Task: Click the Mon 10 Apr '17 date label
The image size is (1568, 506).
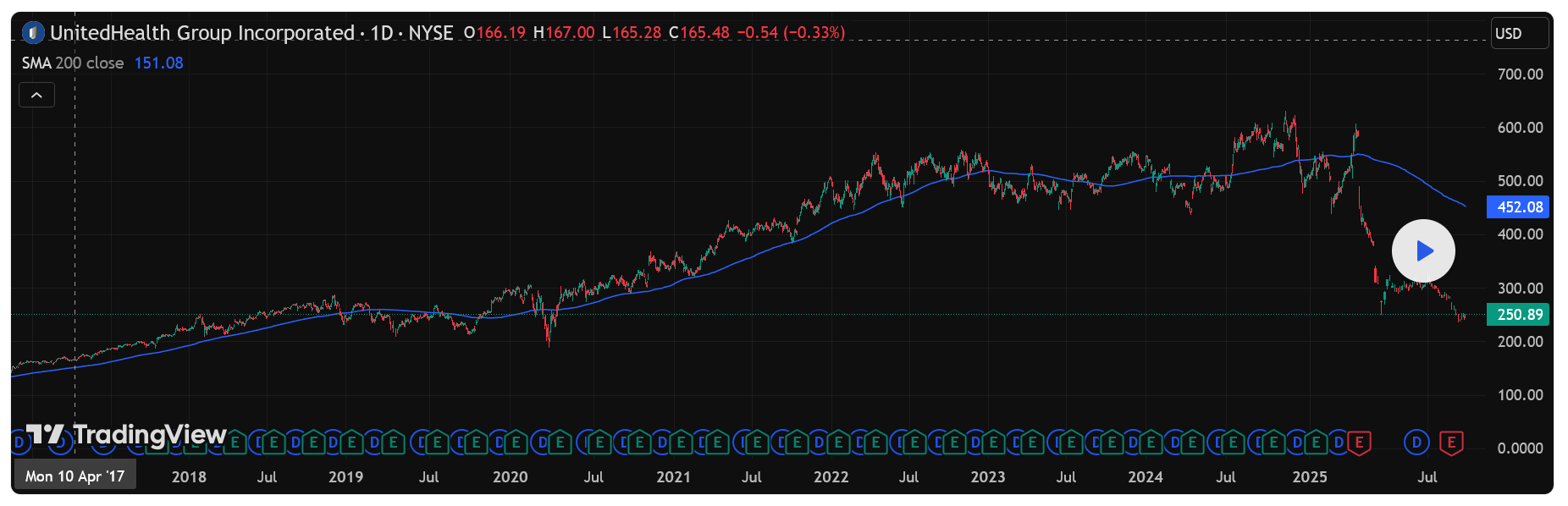Action: 75,476
